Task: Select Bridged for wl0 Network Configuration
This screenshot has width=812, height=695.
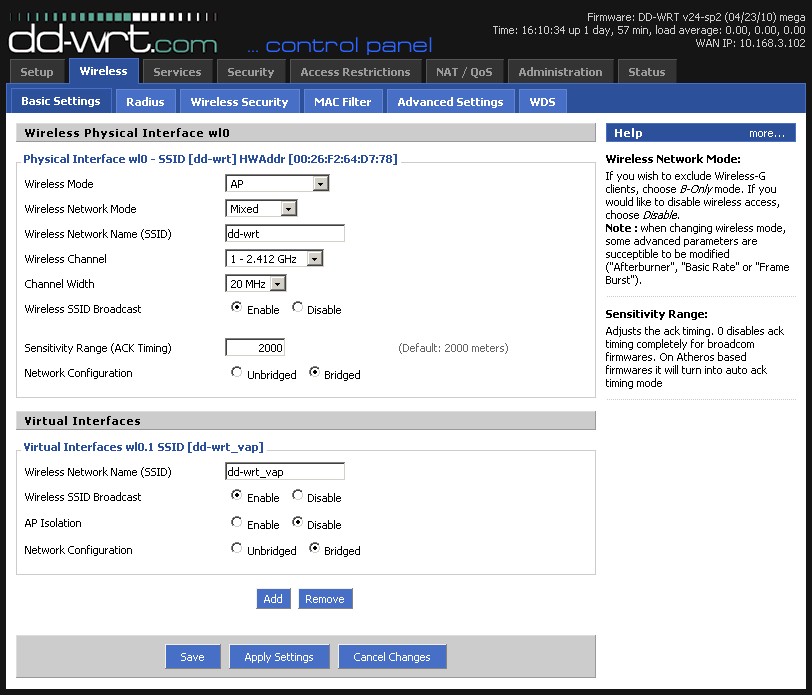Action: tap(314, 372)
